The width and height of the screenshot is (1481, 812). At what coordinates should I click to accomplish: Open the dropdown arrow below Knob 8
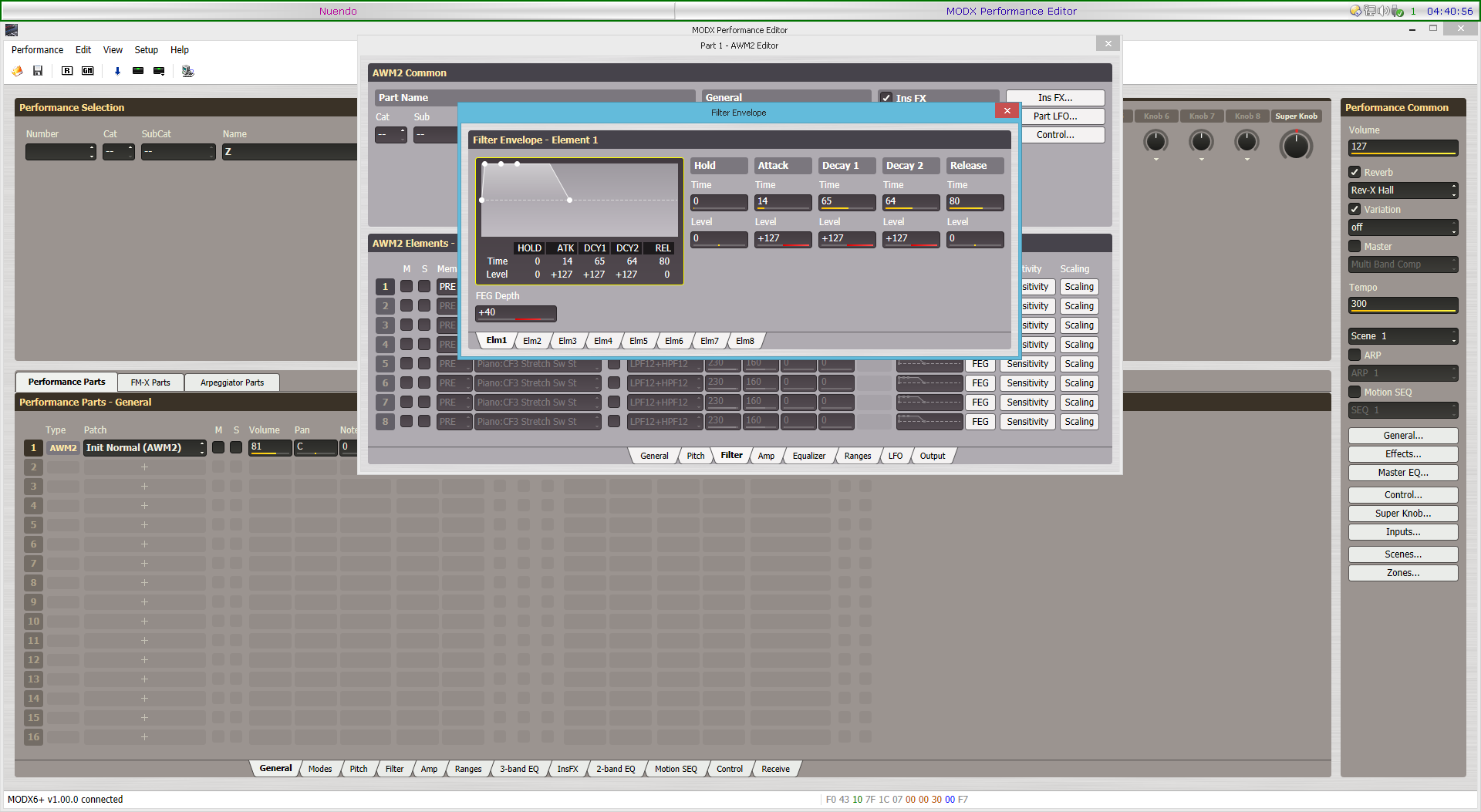[x=1247, y=160]
